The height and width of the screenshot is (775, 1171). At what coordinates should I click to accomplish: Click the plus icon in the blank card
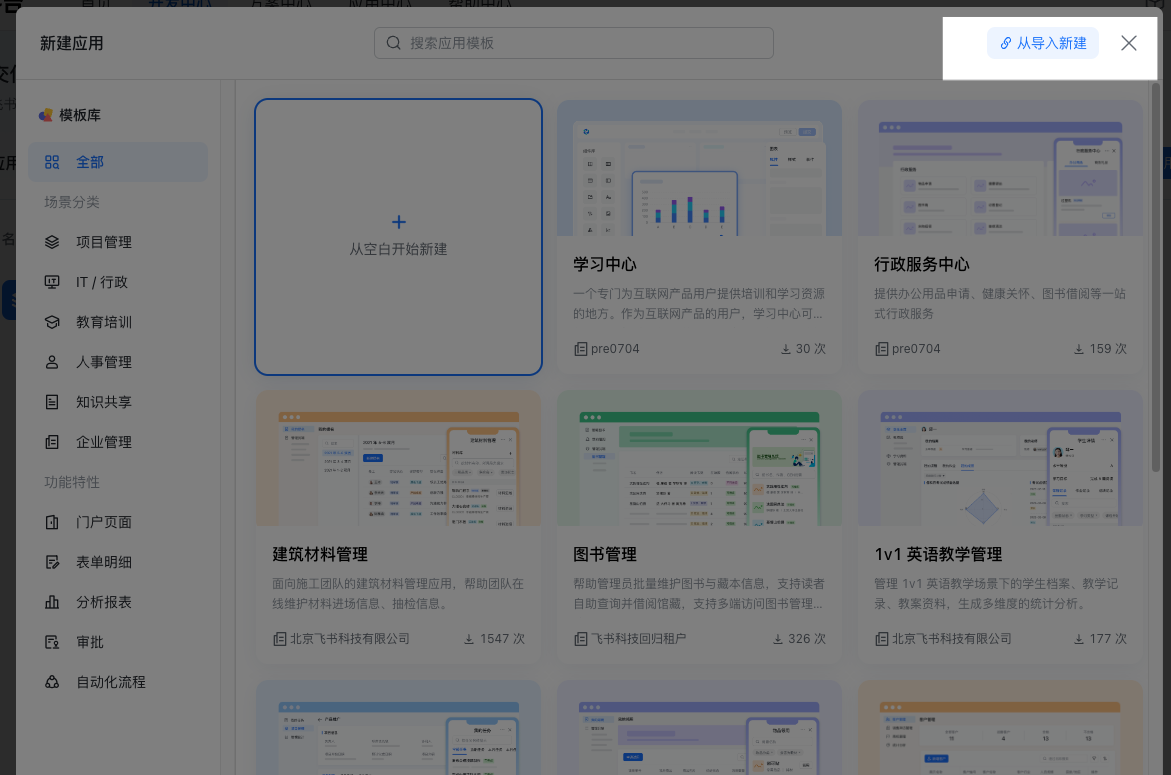(399, 222)
